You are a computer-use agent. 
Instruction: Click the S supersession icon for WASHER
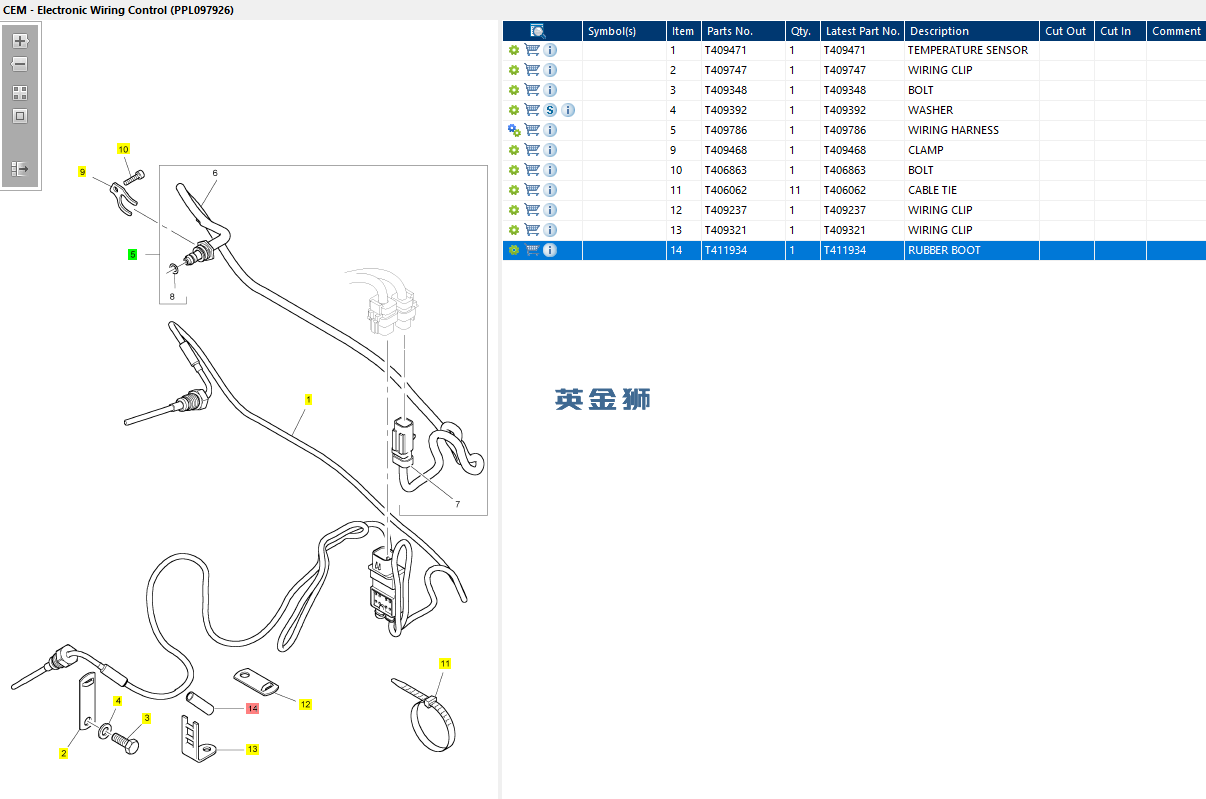coord(550,110)
